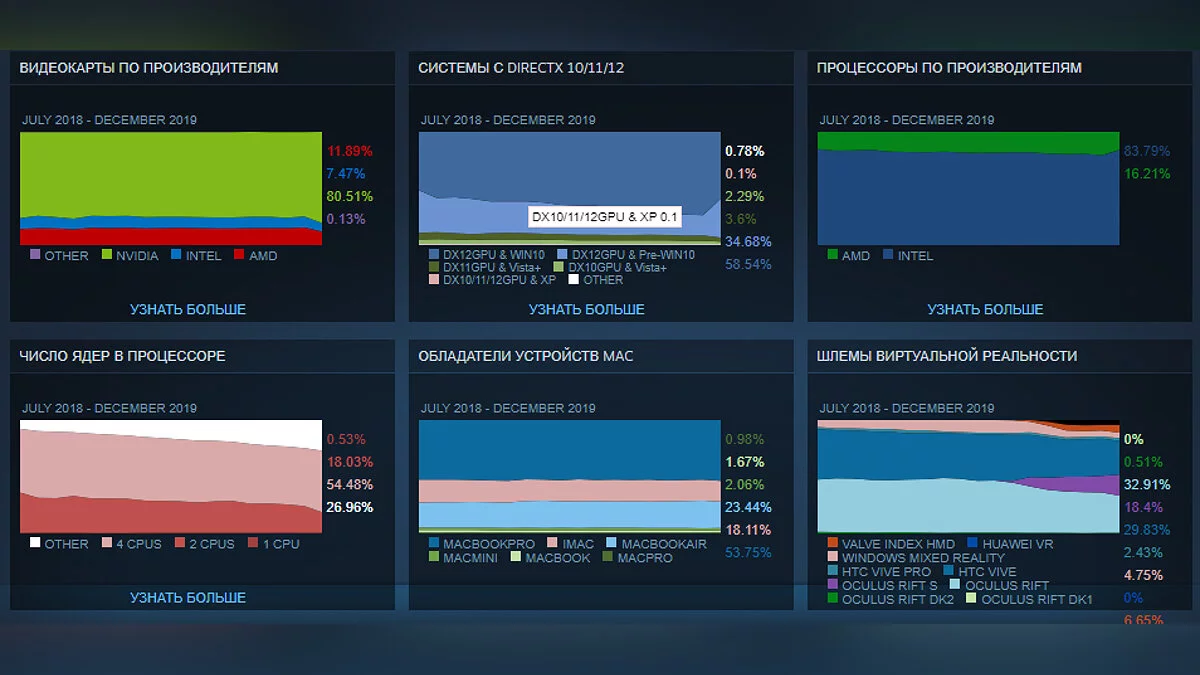Click the OCULUS RIFT DK1 legend label
The image size is (1200, 675).
pyautogui.click(x=1037, y=599)
